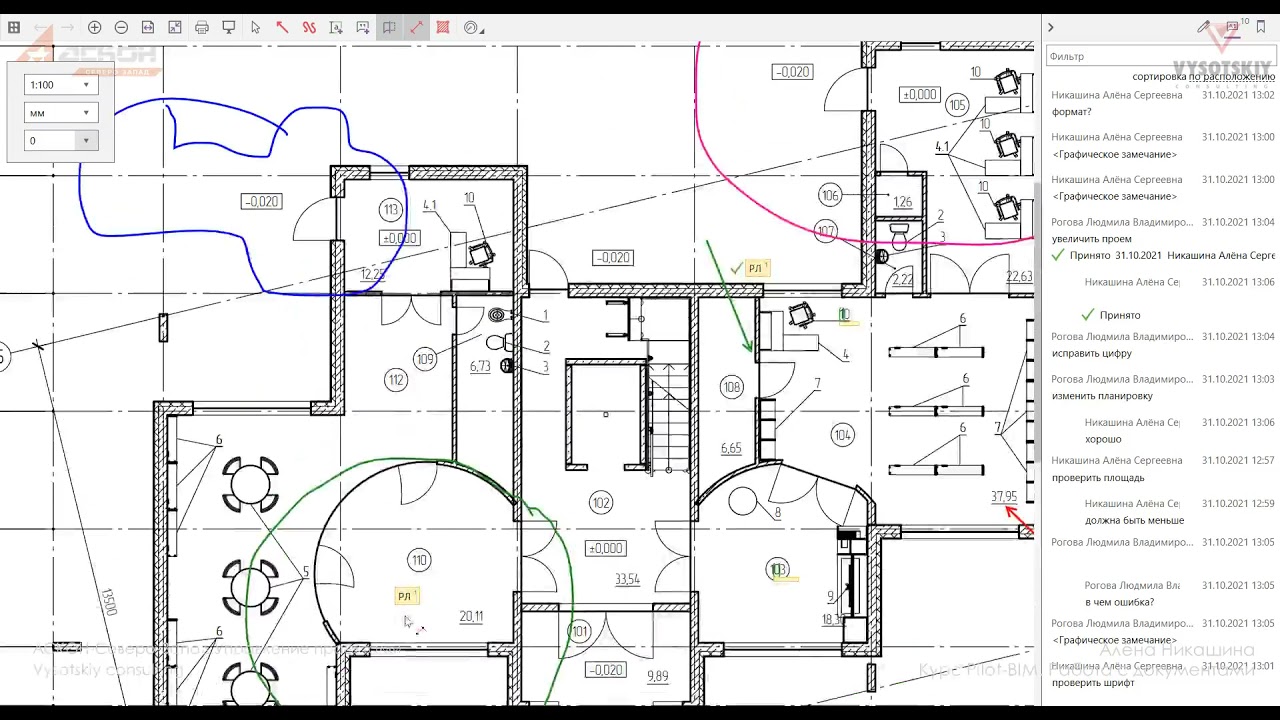Open the remarks tab with count 10
1280x720 pixels.
coord(1234,26)
